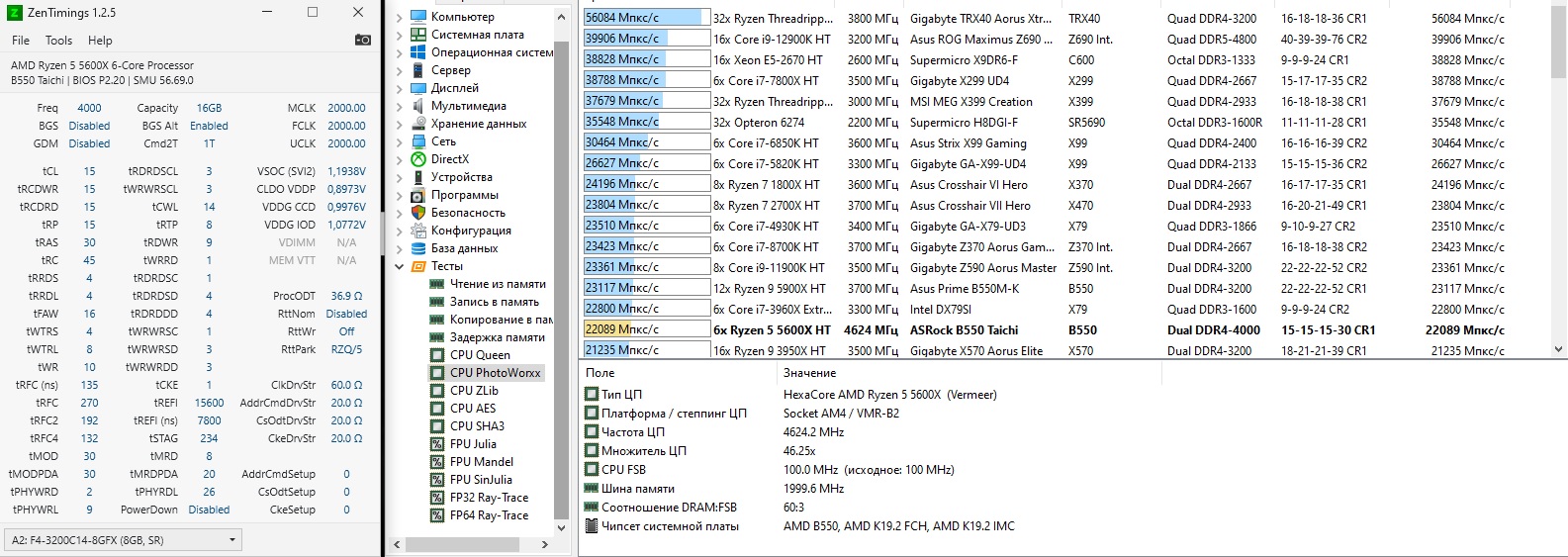Click the DirectX Xbox icon
The image size is (1568, 557).
pyautogui.click(x=418, y=159)
